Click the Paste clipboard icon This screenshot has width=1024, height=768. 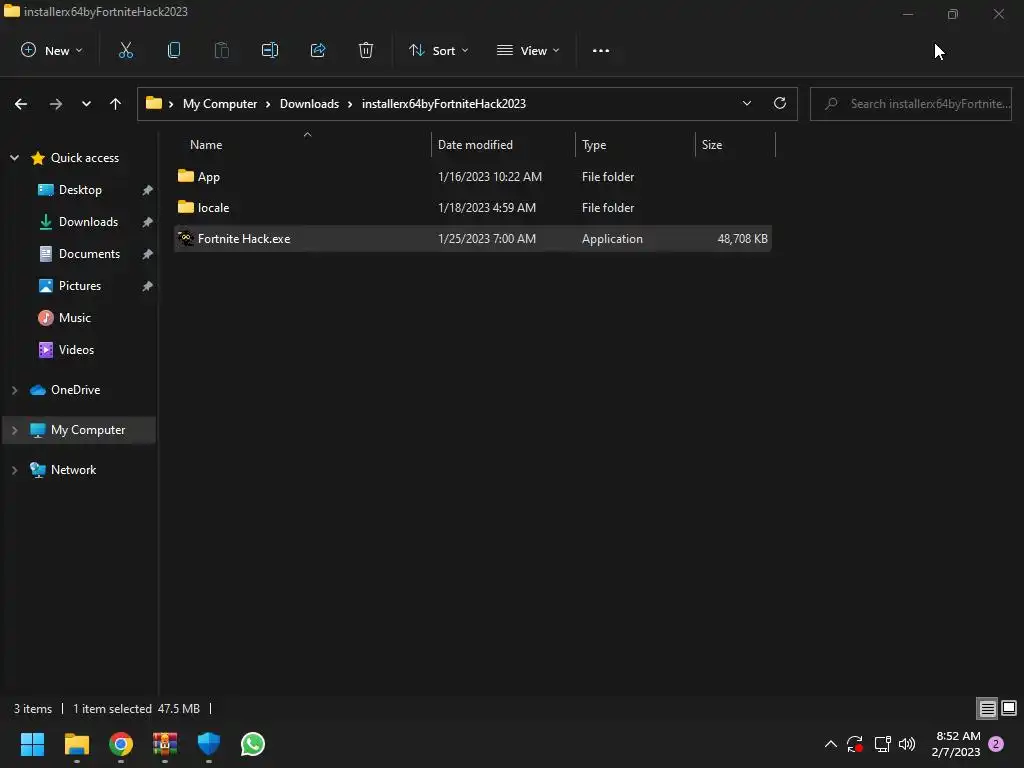(221, 50)
